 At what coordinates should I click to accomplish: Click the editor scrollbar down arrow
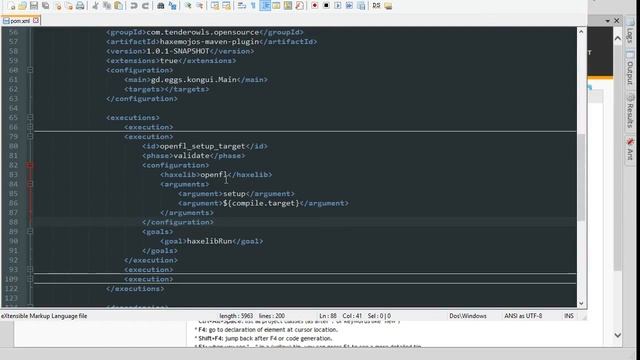581,303
